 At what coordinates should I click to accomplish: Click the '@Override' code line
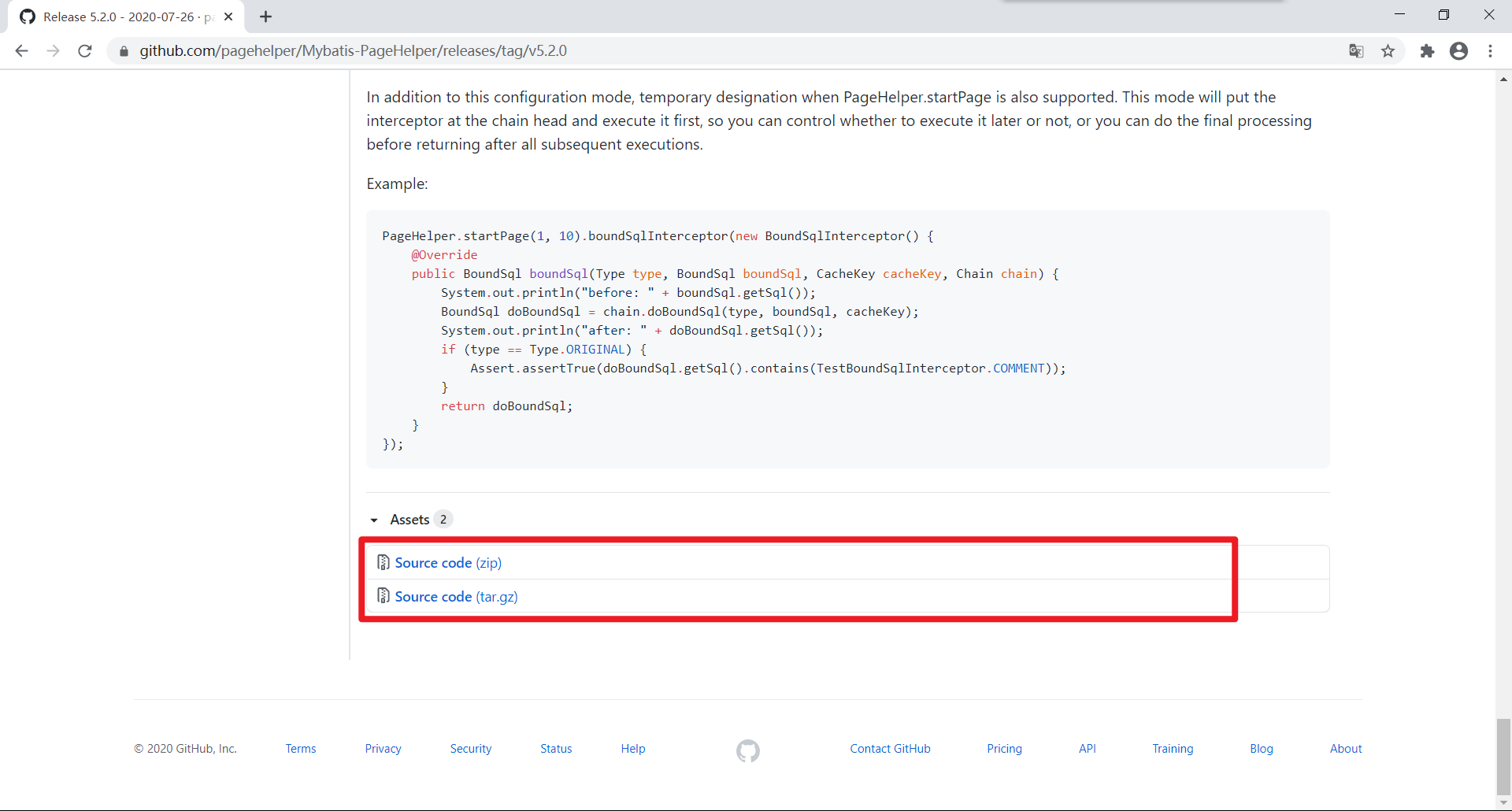(444, 255)
